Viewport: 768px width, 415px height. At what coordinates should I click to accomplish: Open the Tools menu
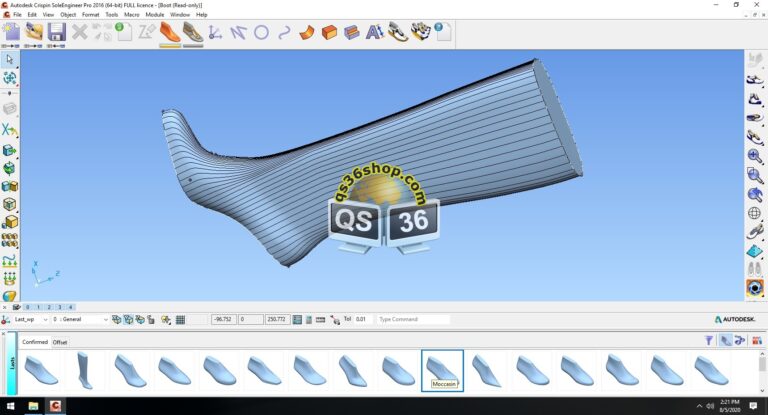[x=112, y=15]
